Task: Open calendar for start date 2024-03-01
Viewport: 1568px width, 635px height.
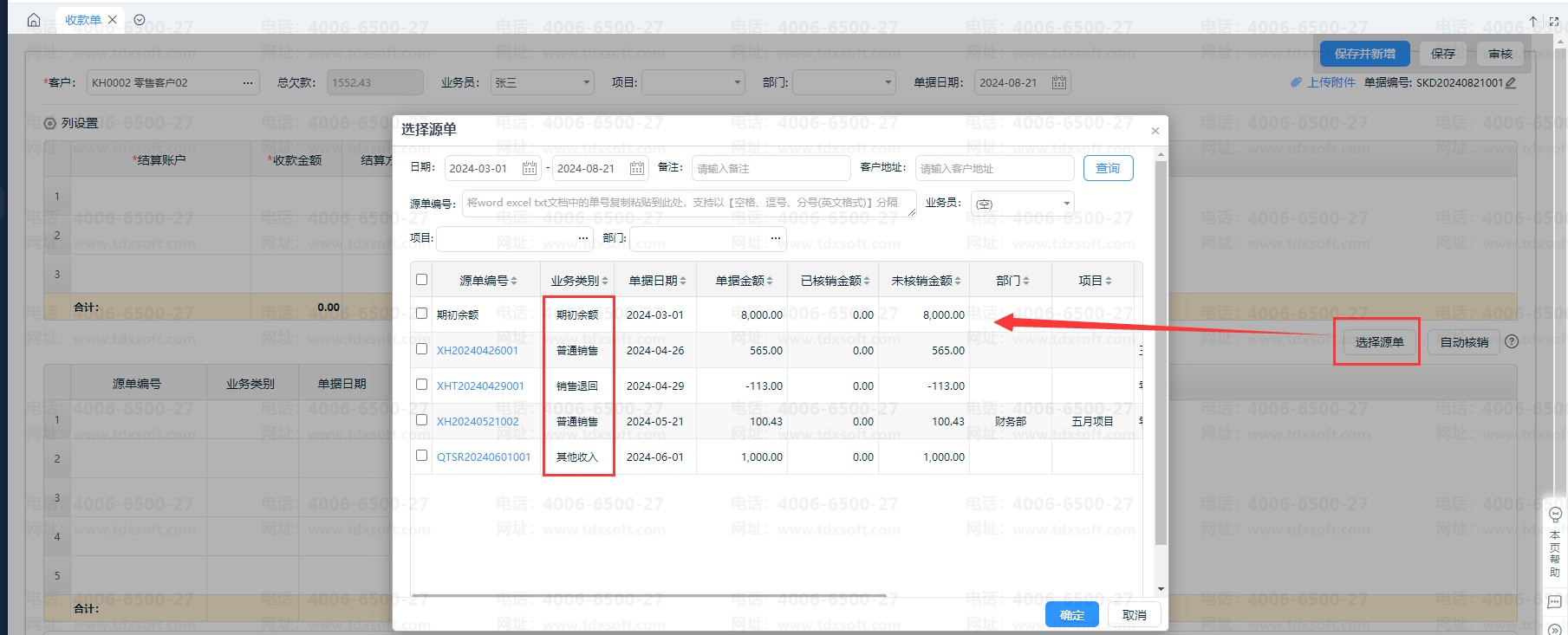Action: 529,168
